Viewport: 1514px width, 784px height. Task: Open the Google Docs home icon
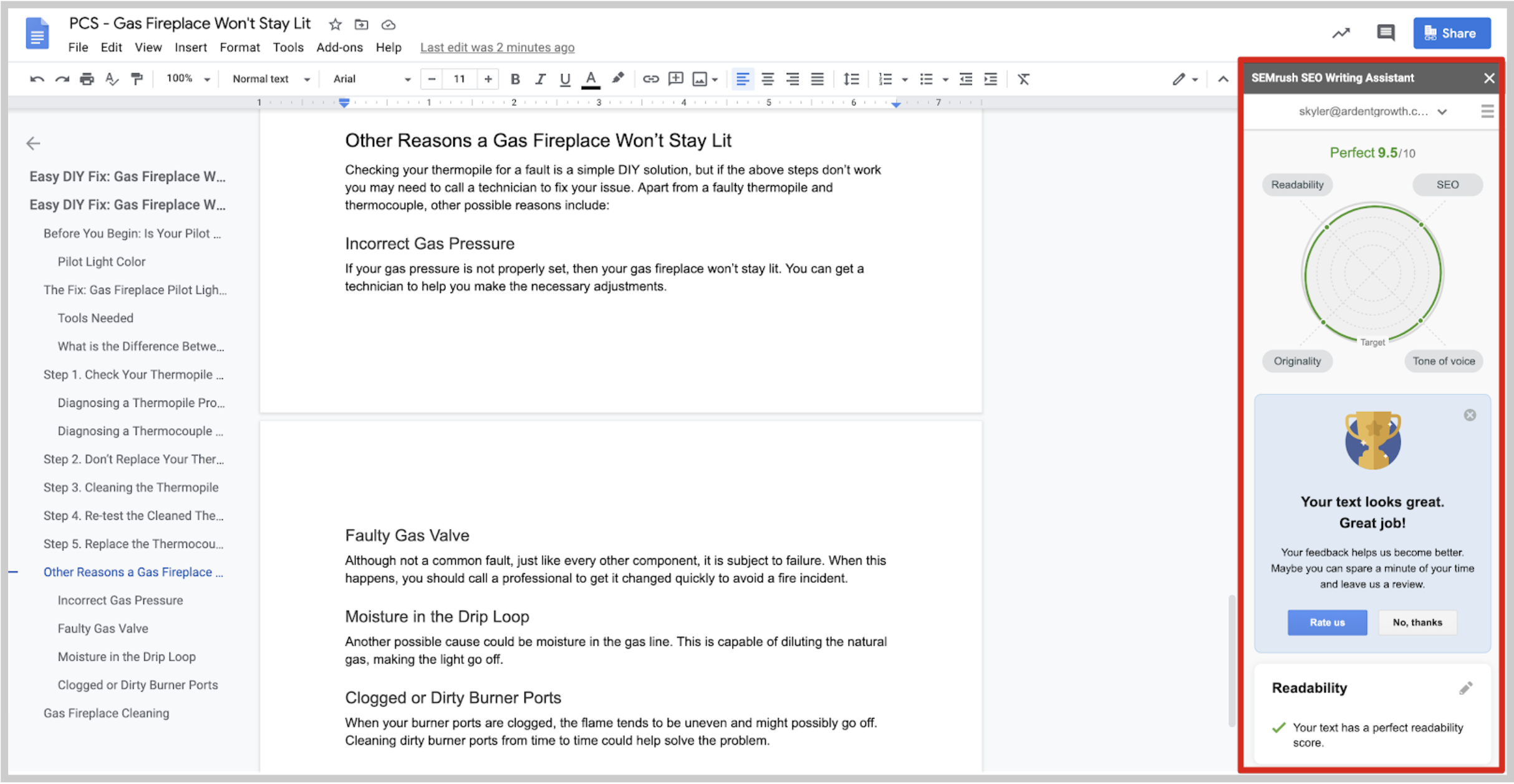[x=37, y=34]
